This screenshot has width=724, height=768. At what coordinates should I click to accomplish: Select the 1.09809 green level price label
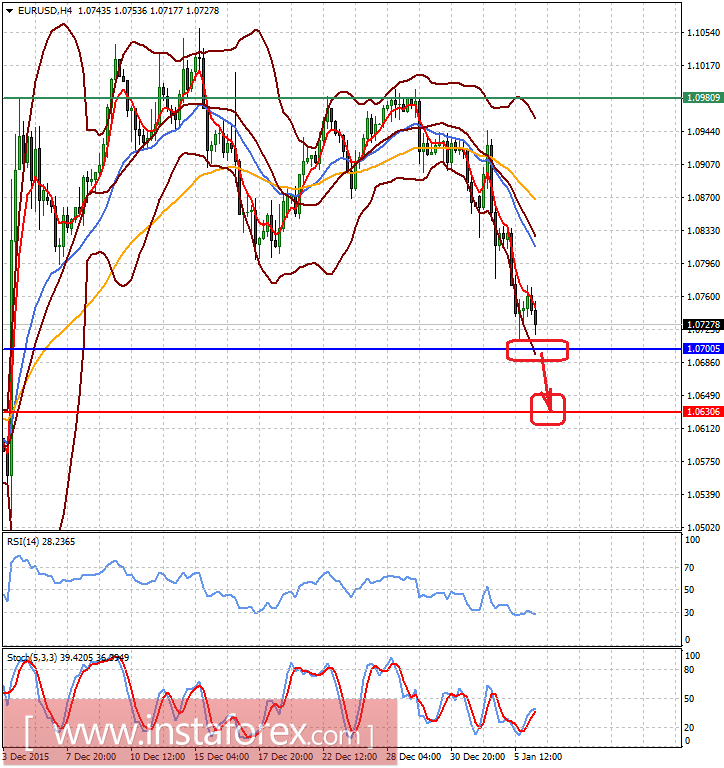pyautogui.click(x=703, y=97)
